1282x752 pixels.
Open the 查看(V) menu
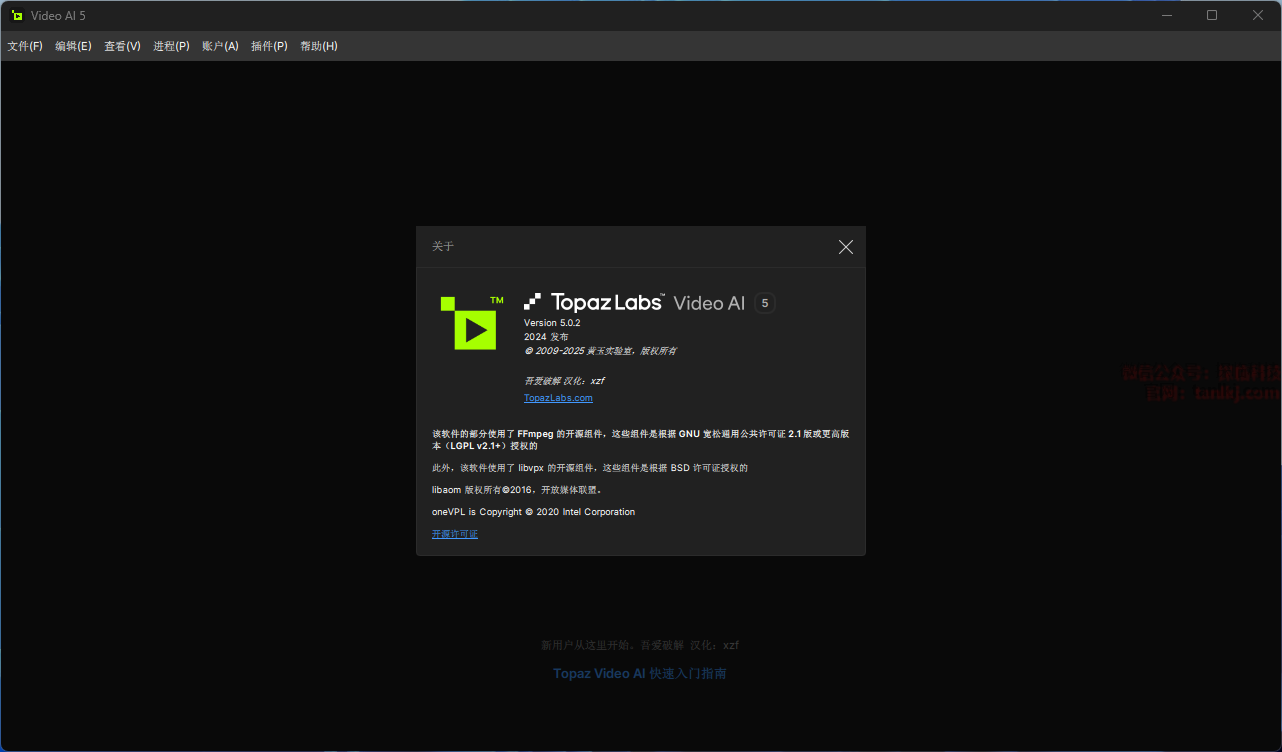(x=122, y=46)
